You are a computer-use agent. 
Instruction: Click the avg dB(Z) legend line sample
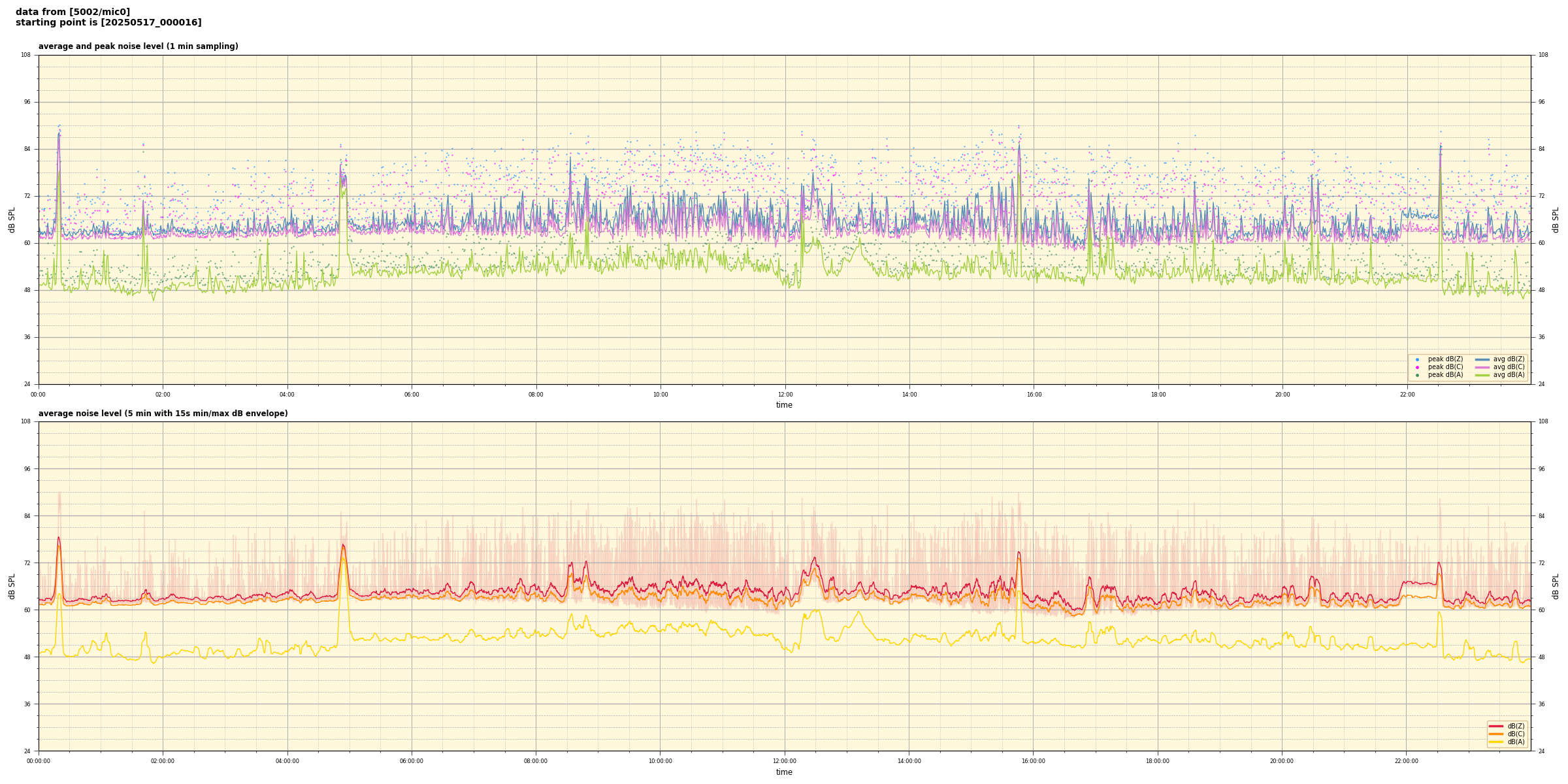1482,359
